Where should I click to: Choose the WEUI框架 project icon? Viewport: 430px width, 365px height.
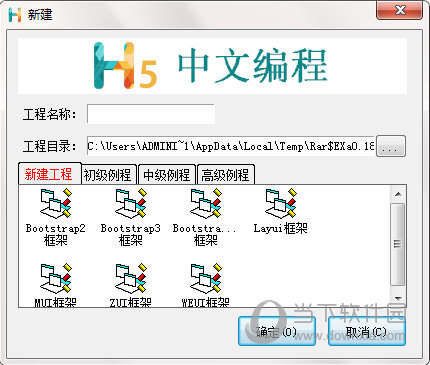(x=206, y=279)
